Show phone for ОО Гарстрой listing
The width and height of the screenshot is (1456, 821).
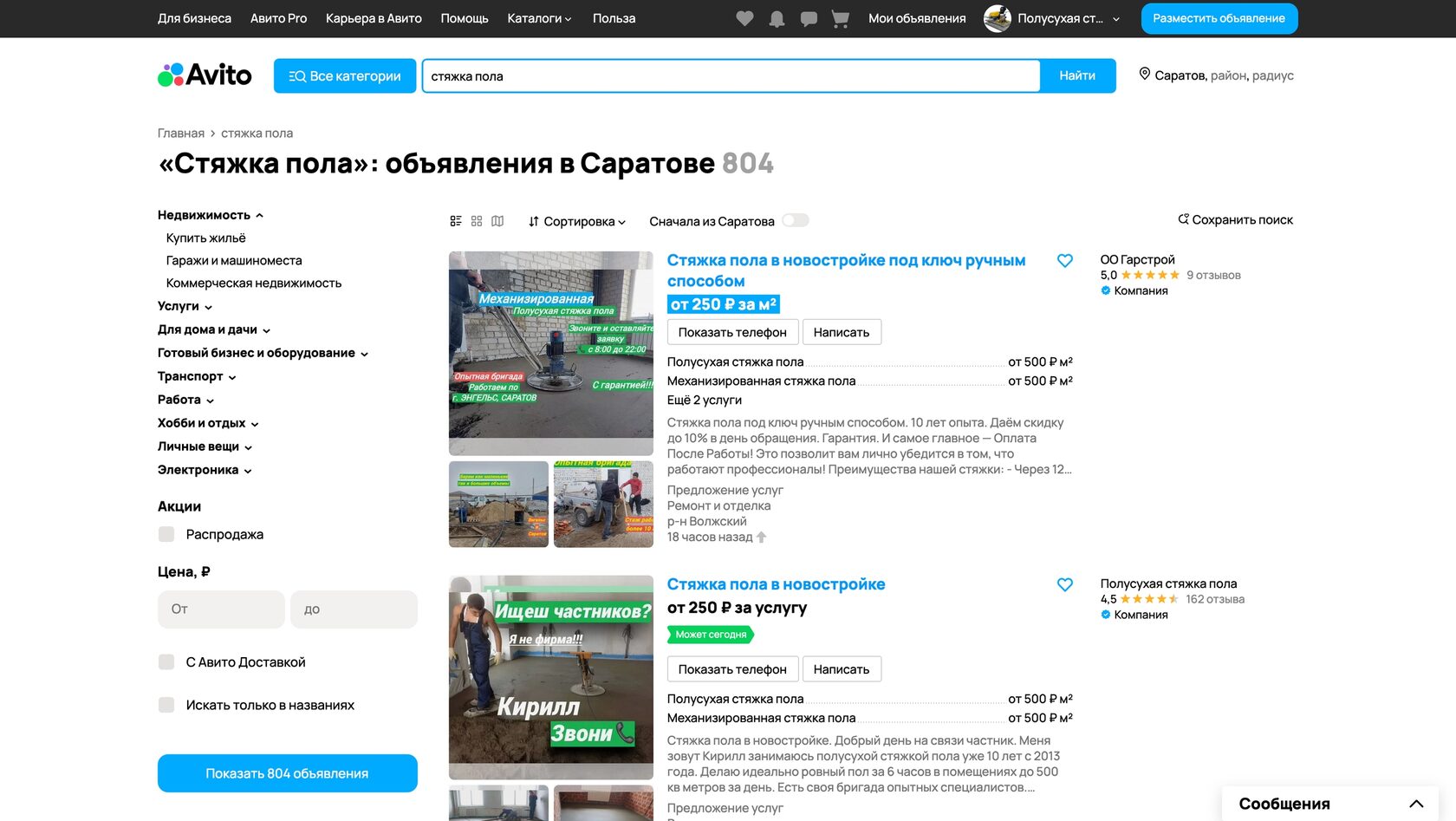click(732, 332)
